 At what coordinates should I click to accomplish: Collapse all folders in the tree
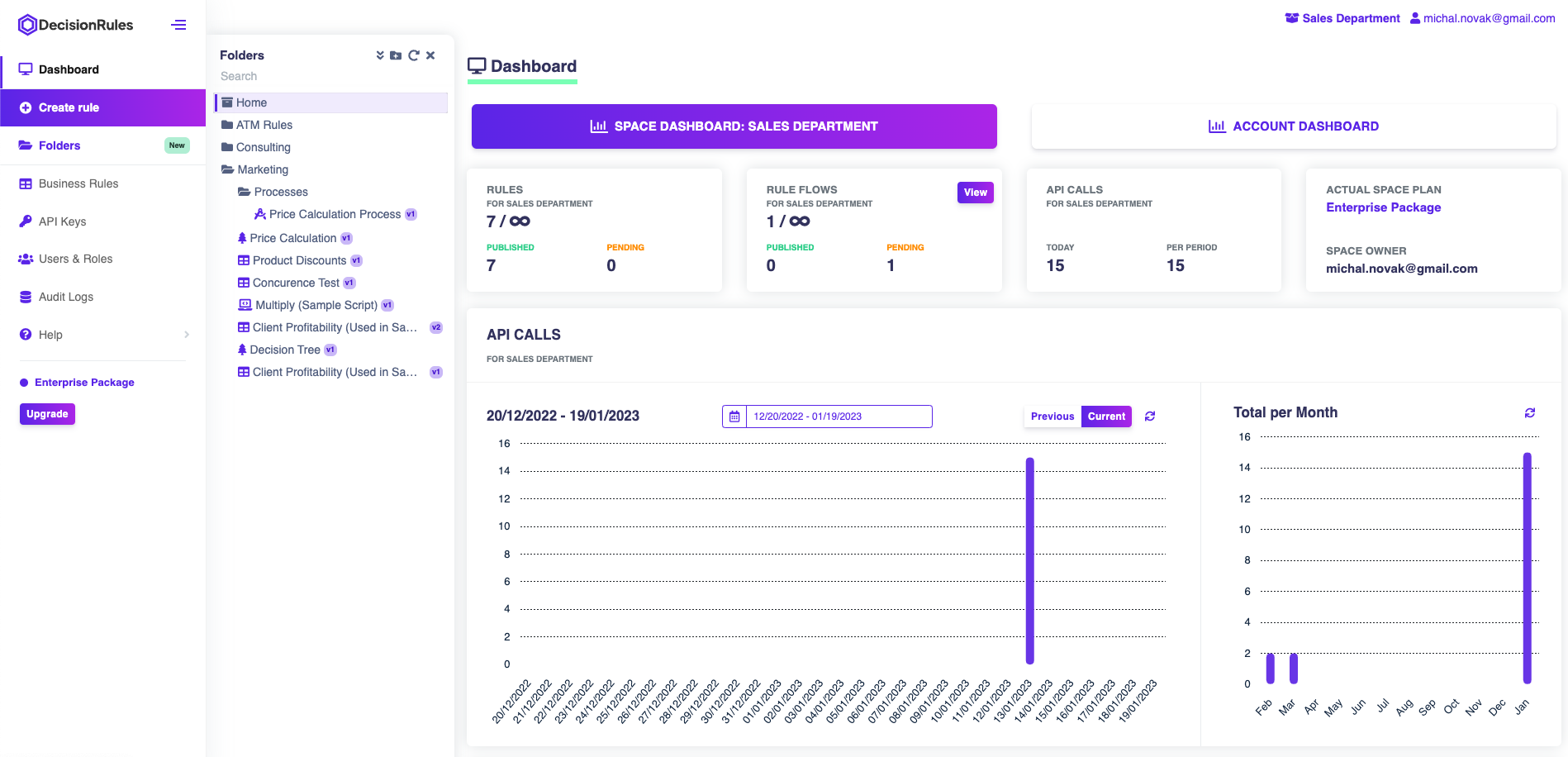[x=380, y=55]
